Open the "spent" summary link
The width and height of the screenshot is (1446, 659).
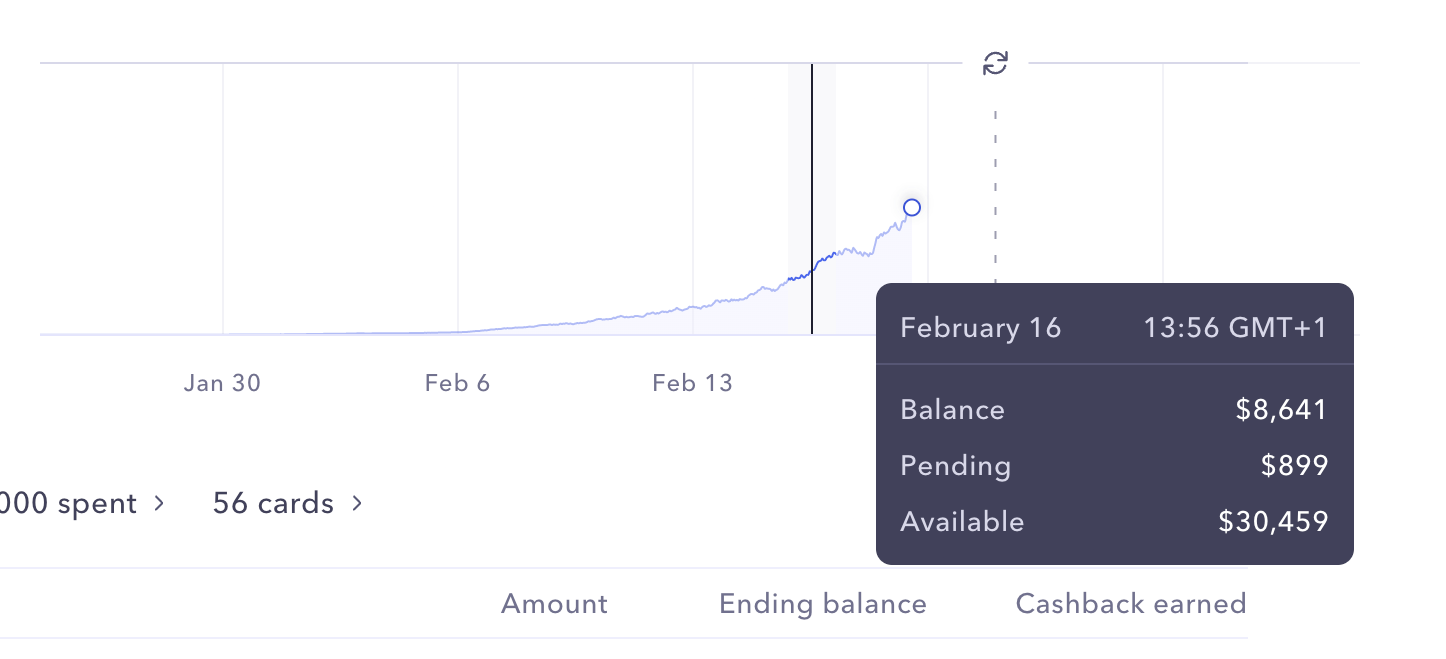click(x=68, y=503)
